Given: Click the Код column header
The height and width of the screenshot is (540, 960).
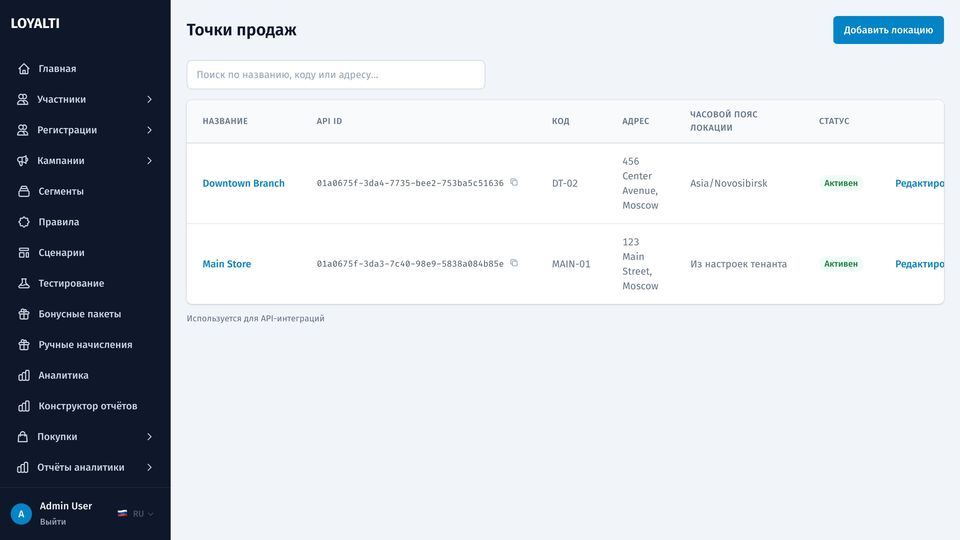Looking at the screenshot, I should (x=560, y=121).
